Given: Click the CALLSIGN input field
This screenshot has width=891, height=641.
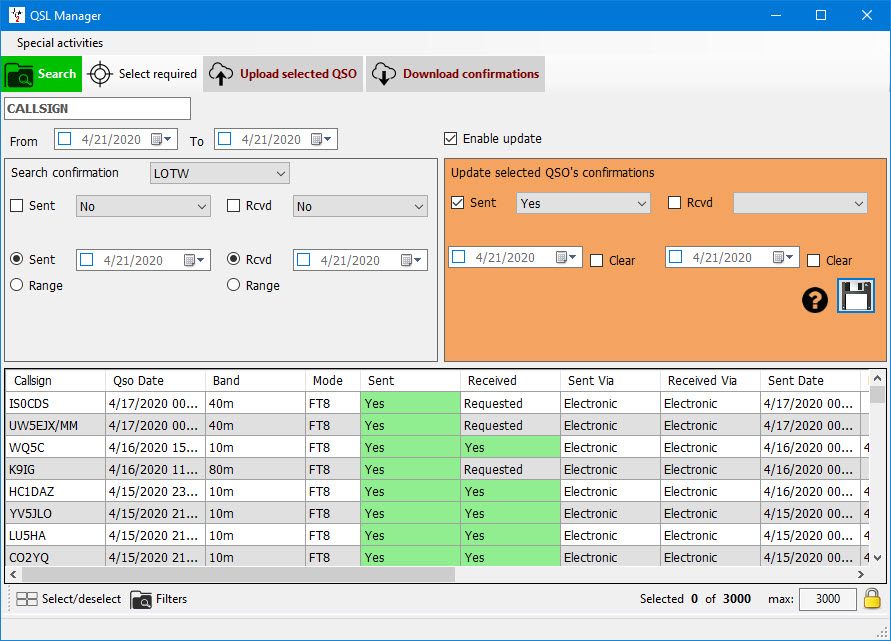Looking at the screenshot, I should click(x=97, y=109).
